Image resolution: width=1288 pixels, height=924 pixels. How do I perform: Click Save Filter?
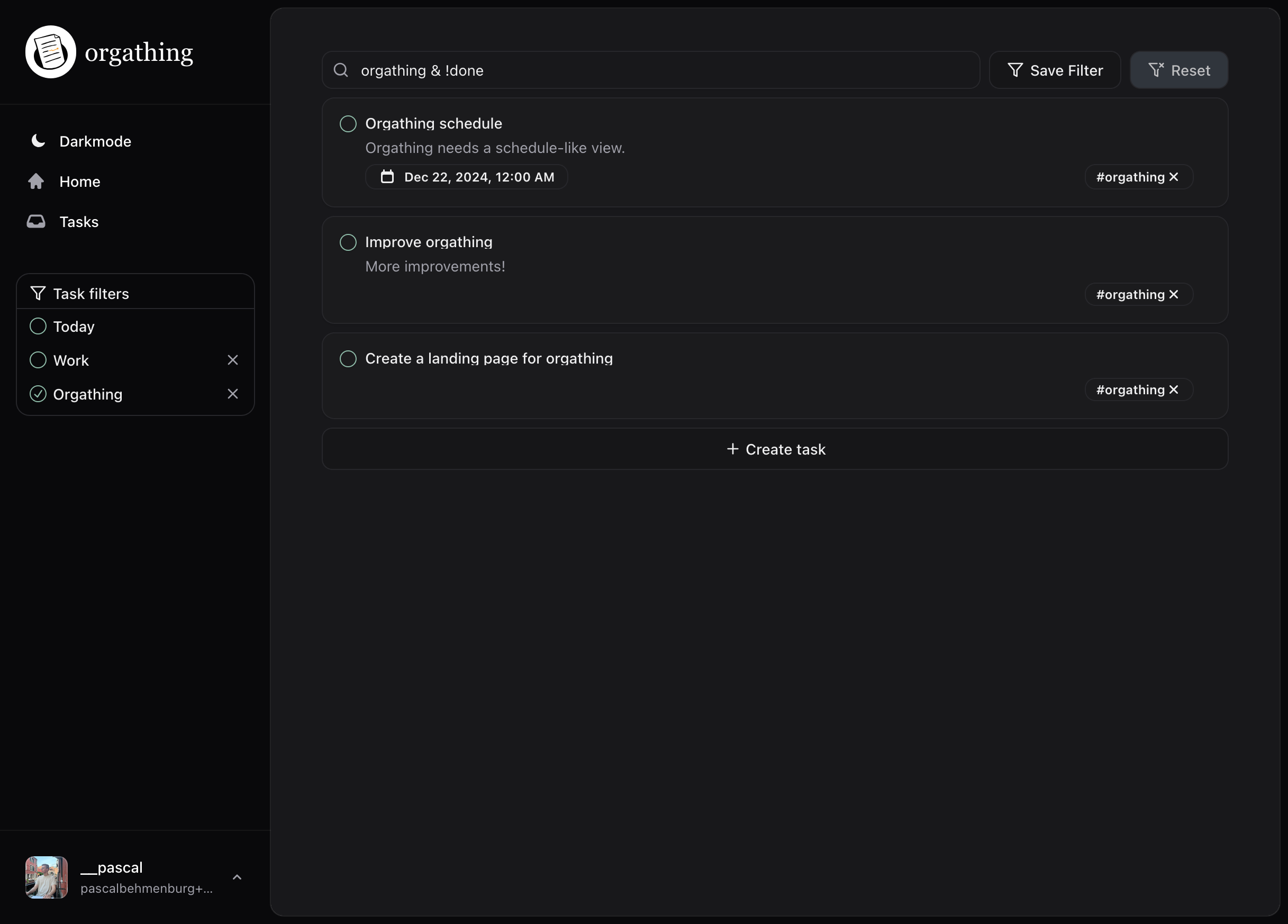(x=1055, y=70)
